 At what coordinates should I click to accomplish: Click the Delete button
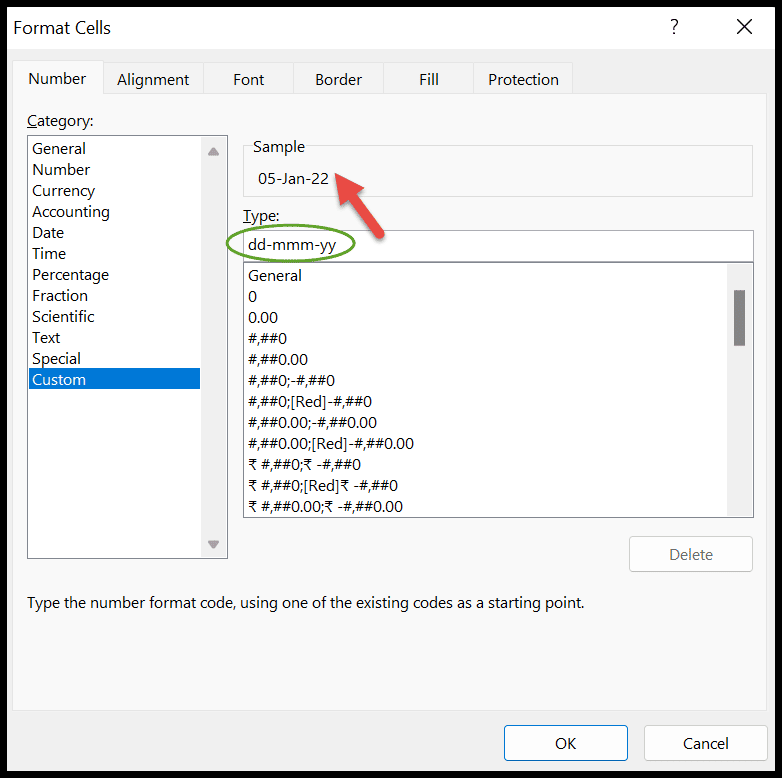coord(691,554)
